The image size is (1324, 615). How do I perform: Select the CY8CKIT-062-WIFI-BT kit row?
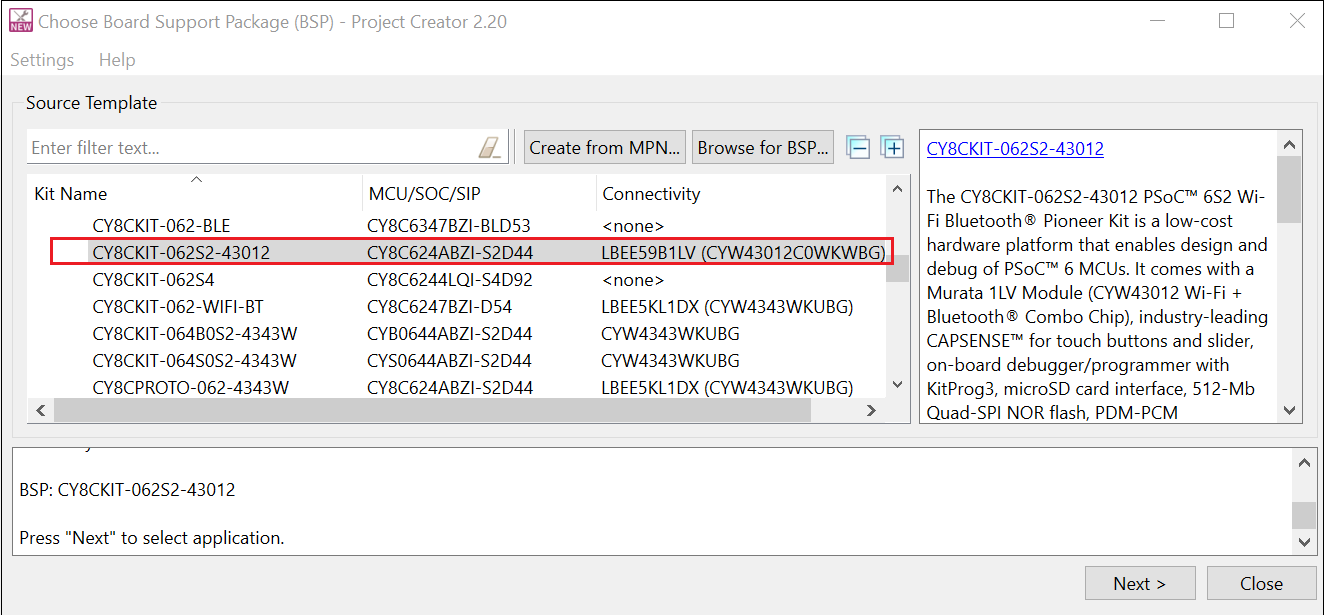457,307
